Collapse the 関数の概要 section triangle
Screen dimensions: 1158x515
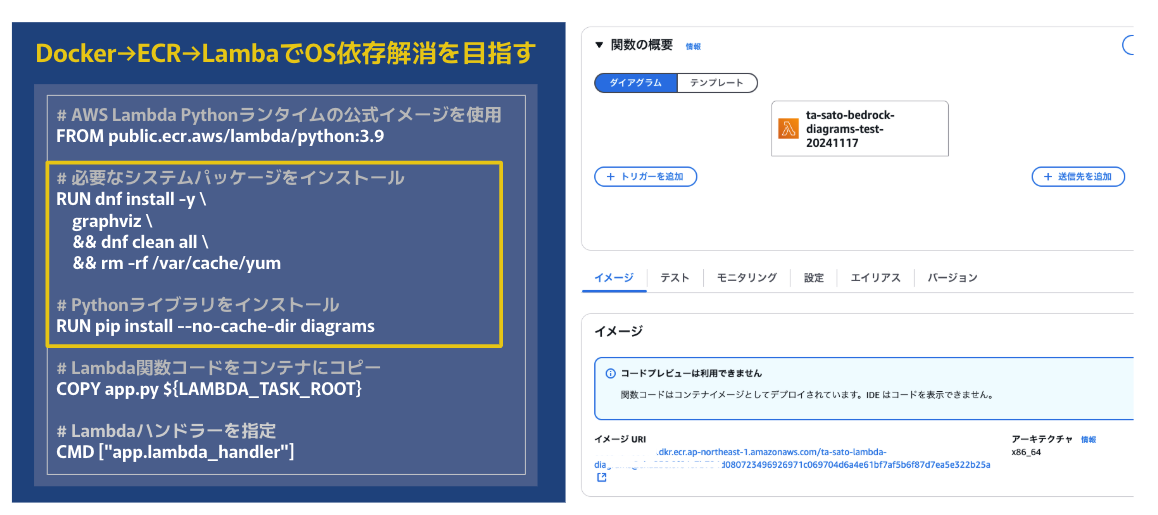pyautogui.click(x=600, y=45)
